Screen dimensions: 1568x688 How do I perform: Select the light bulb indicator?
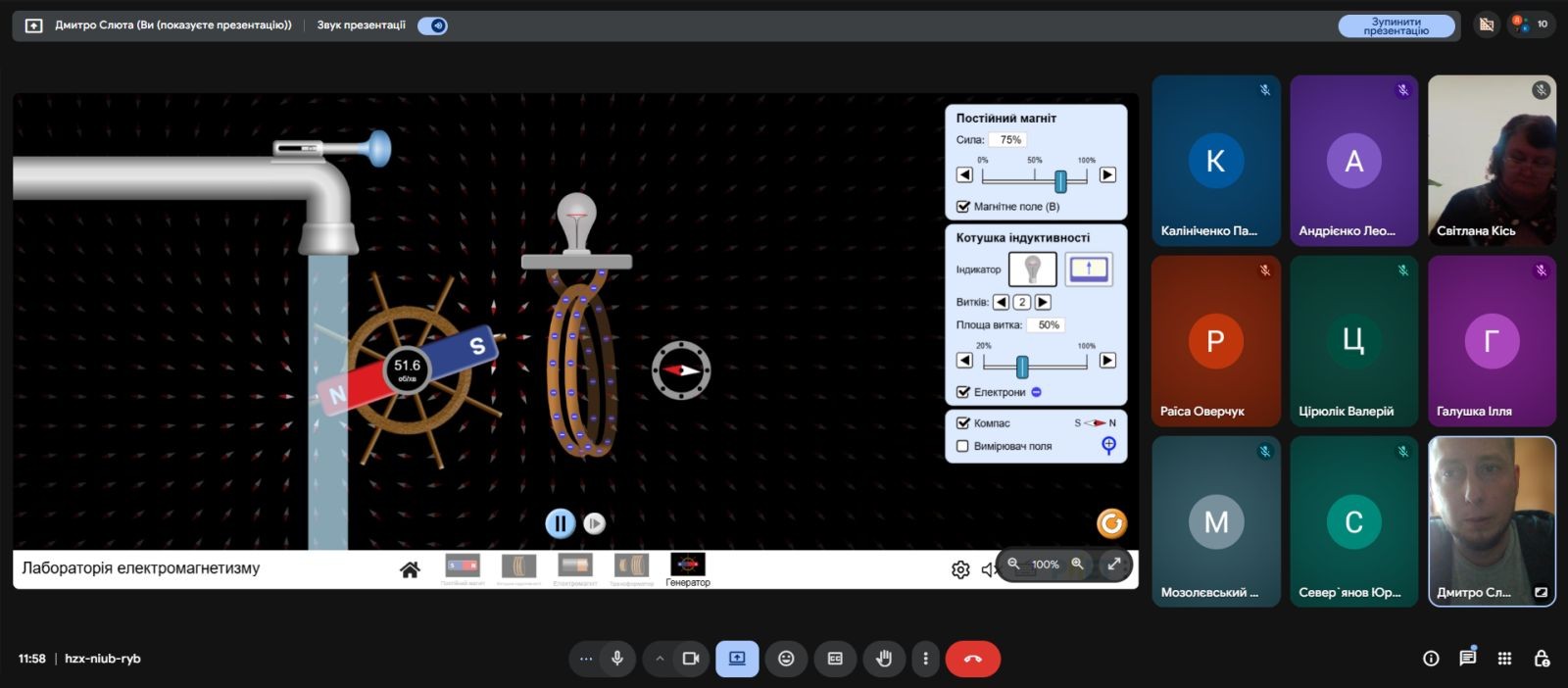tap(1032, 269)
